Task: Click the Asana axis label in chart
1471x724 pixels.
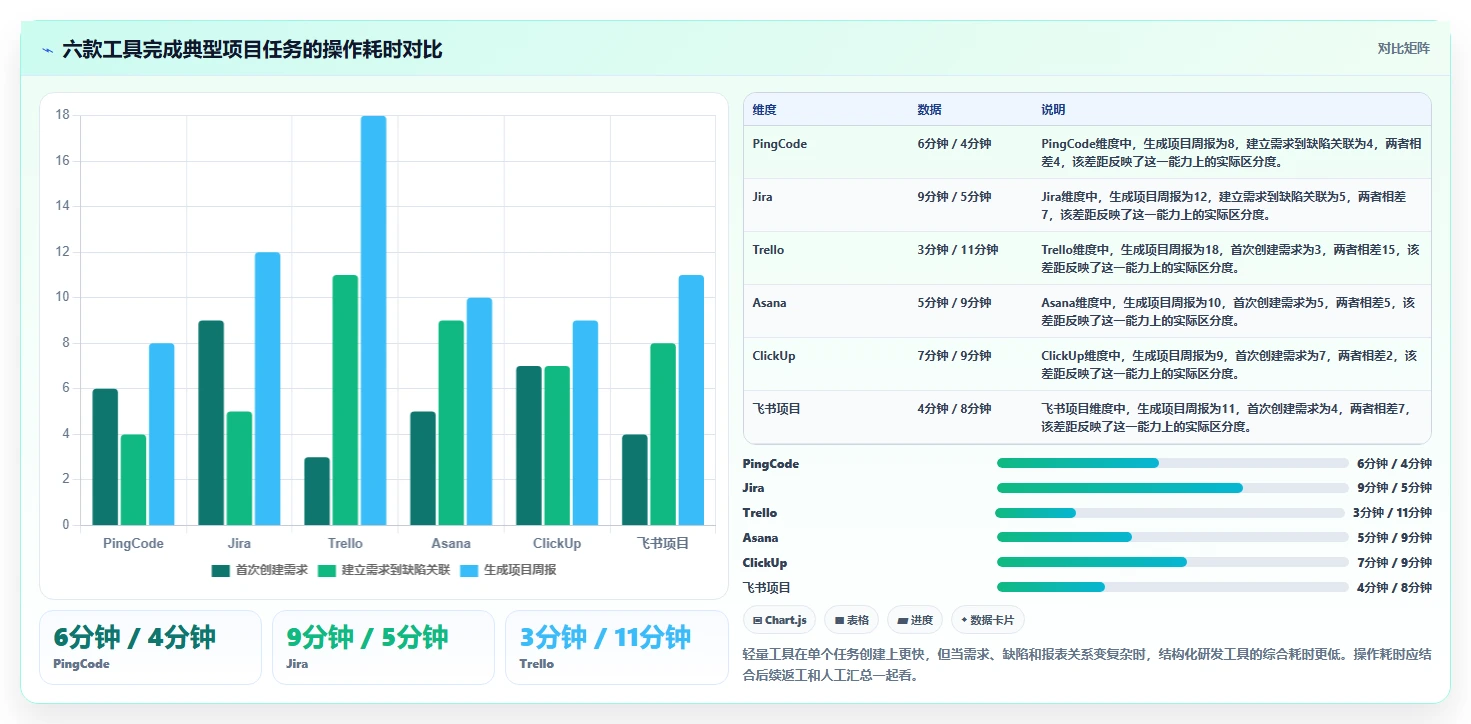Action: click(x=451, y=543)
